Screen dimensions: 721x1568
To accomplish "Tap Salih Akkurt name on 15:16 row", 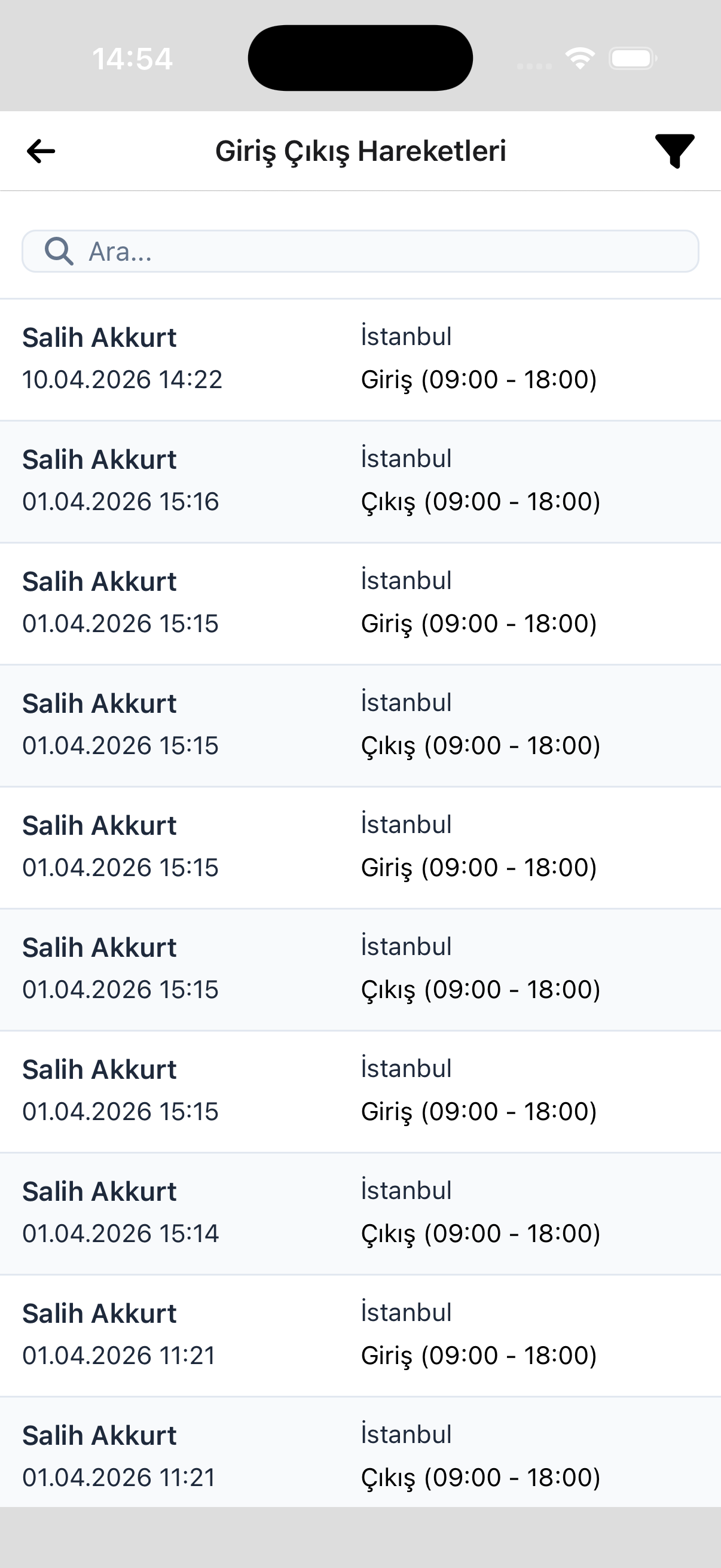I will click(x=99, y=459).
